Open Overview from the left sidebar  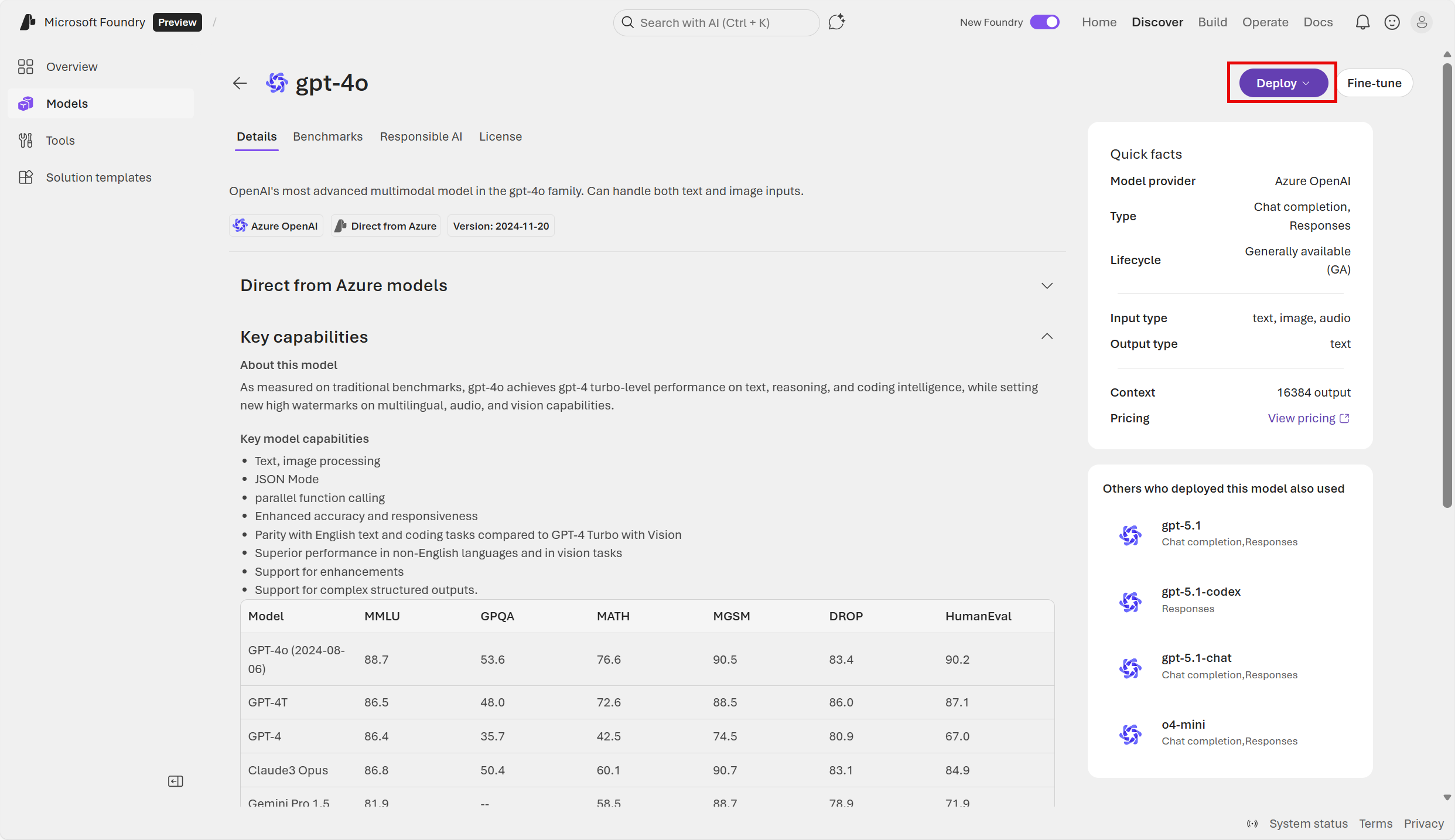click(71, 66)
